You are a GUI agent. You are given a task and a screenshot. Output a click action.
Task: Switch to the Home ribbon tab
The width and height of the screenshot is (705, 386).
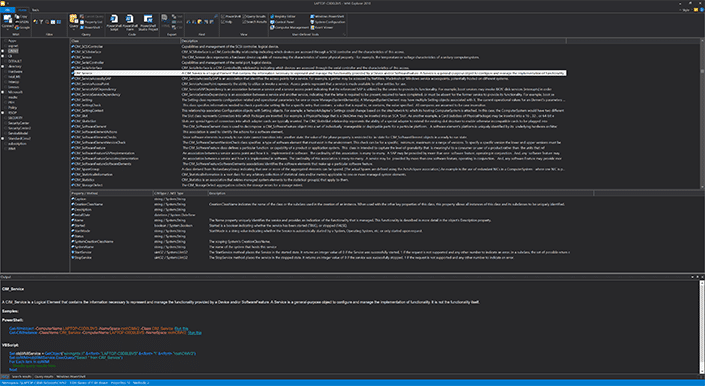(x=22, y=10)
